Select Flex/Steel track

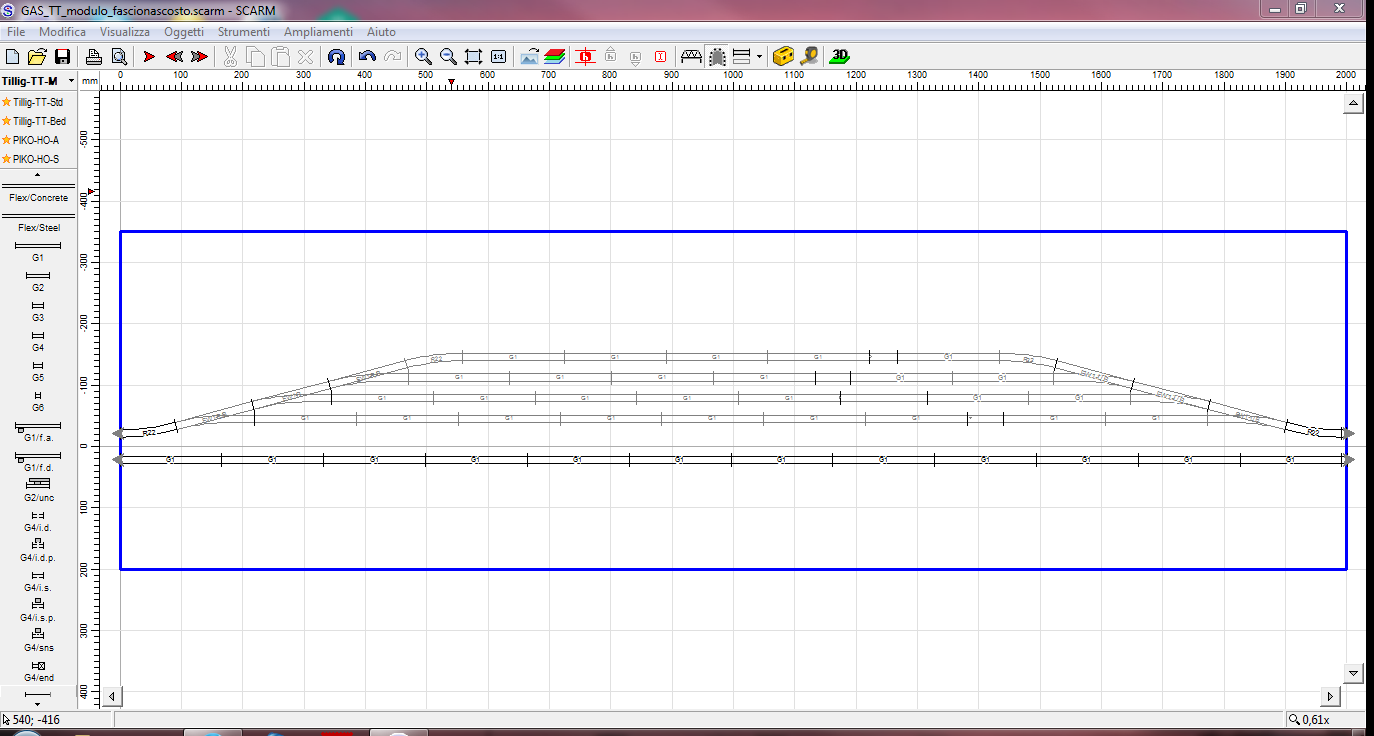pyautogui.click(x=38, y=222)
